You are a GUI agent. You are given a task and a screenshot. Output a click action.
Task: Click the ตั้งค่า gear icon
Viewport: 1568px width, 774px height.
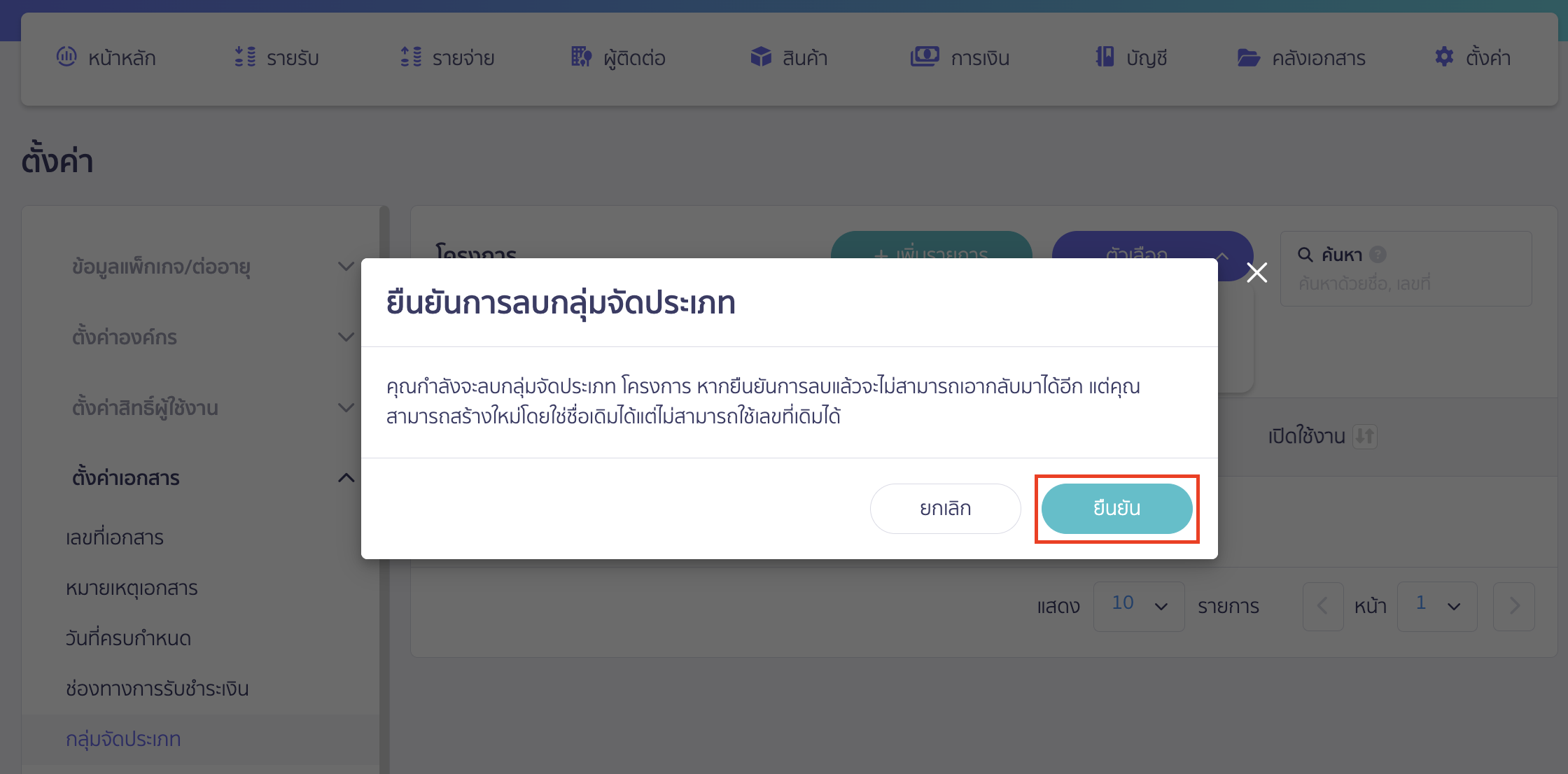(1443, 57)
